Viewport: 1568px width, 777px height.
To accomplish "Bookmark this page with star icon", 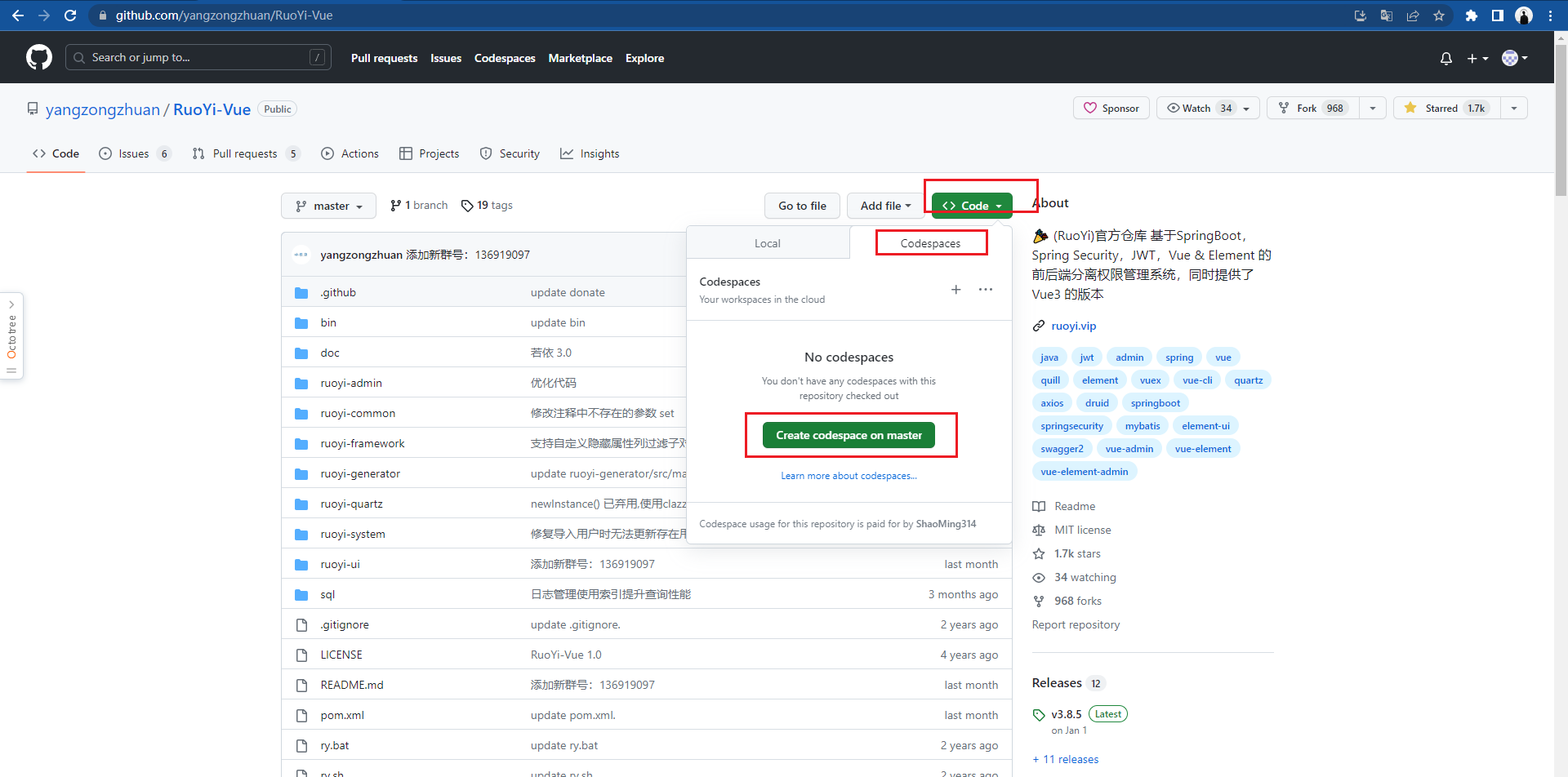I will (x=1439, y=16).
